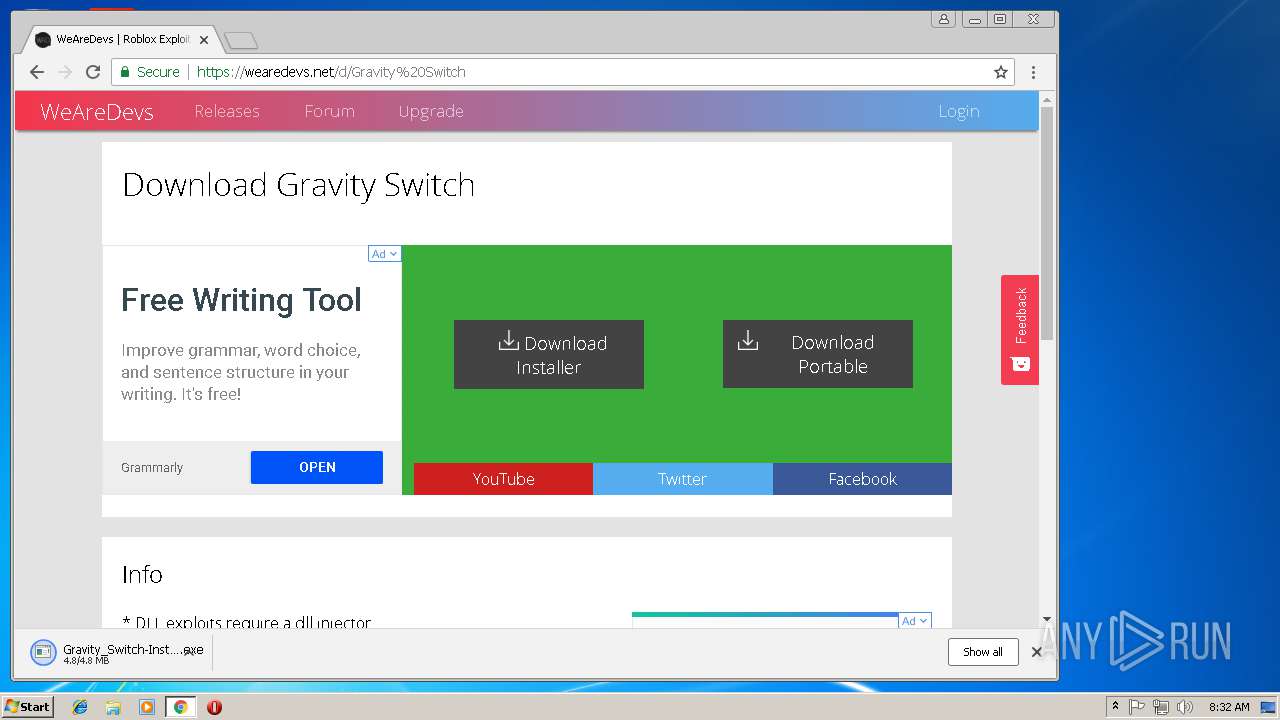Click the blue OPEN button in Grammarly ad

pyautogui.click(x=317, y=467)
